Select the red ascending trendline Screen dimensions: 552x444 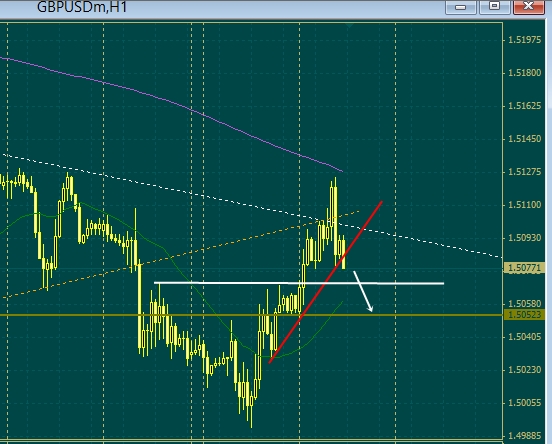(x=326, y=282)
